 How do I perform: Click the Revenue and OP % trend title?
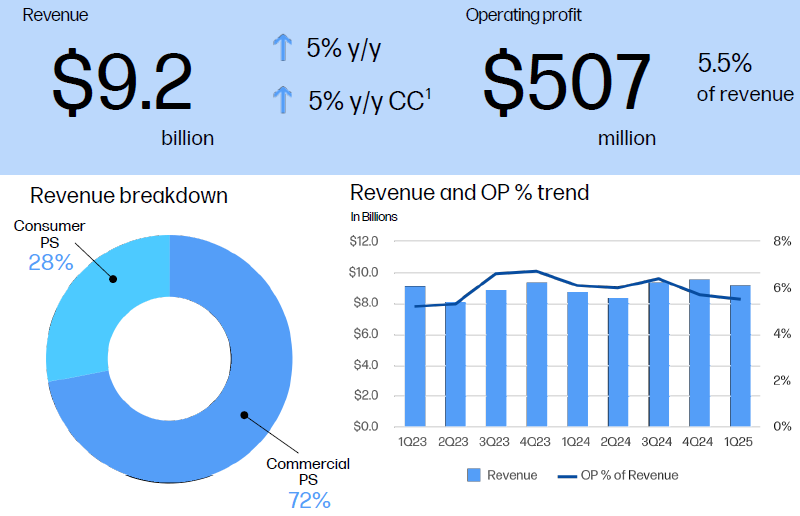pos(469,192)
